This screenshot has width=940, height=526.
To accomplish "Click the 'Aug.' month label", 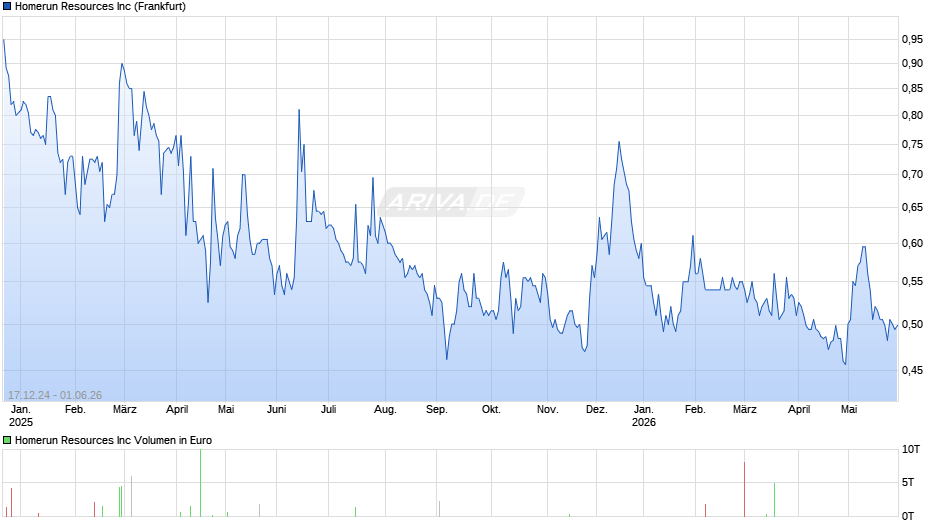I will pos(385,410).
